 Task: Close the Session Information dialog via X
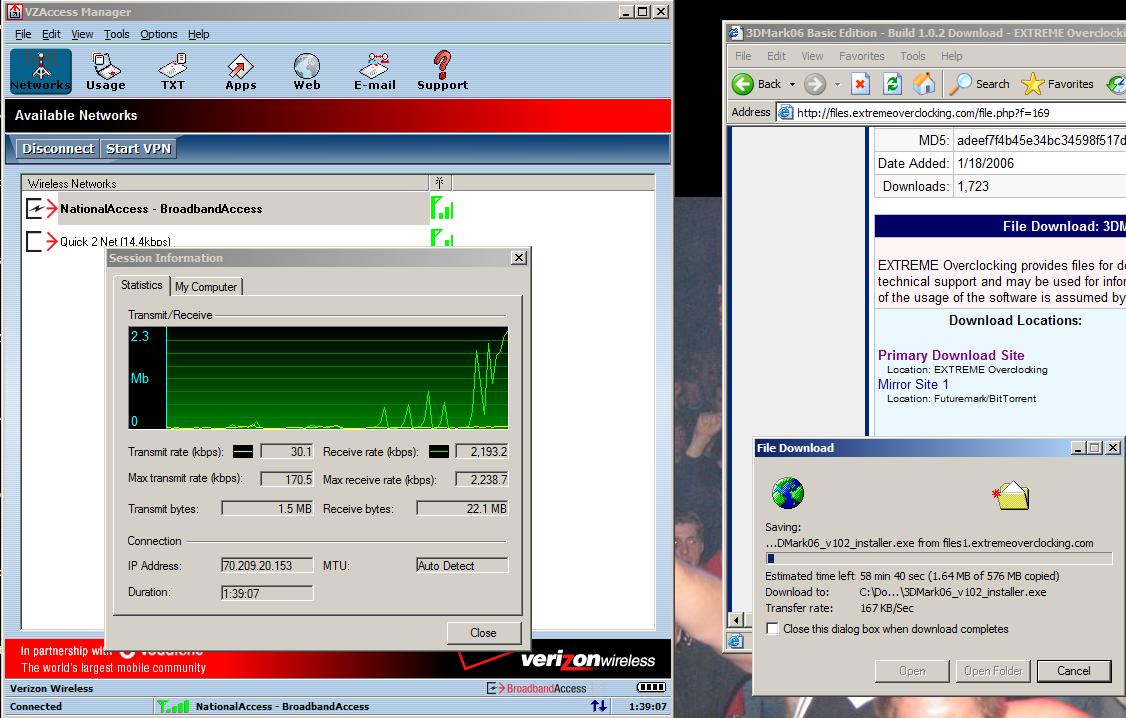[519, 258]
